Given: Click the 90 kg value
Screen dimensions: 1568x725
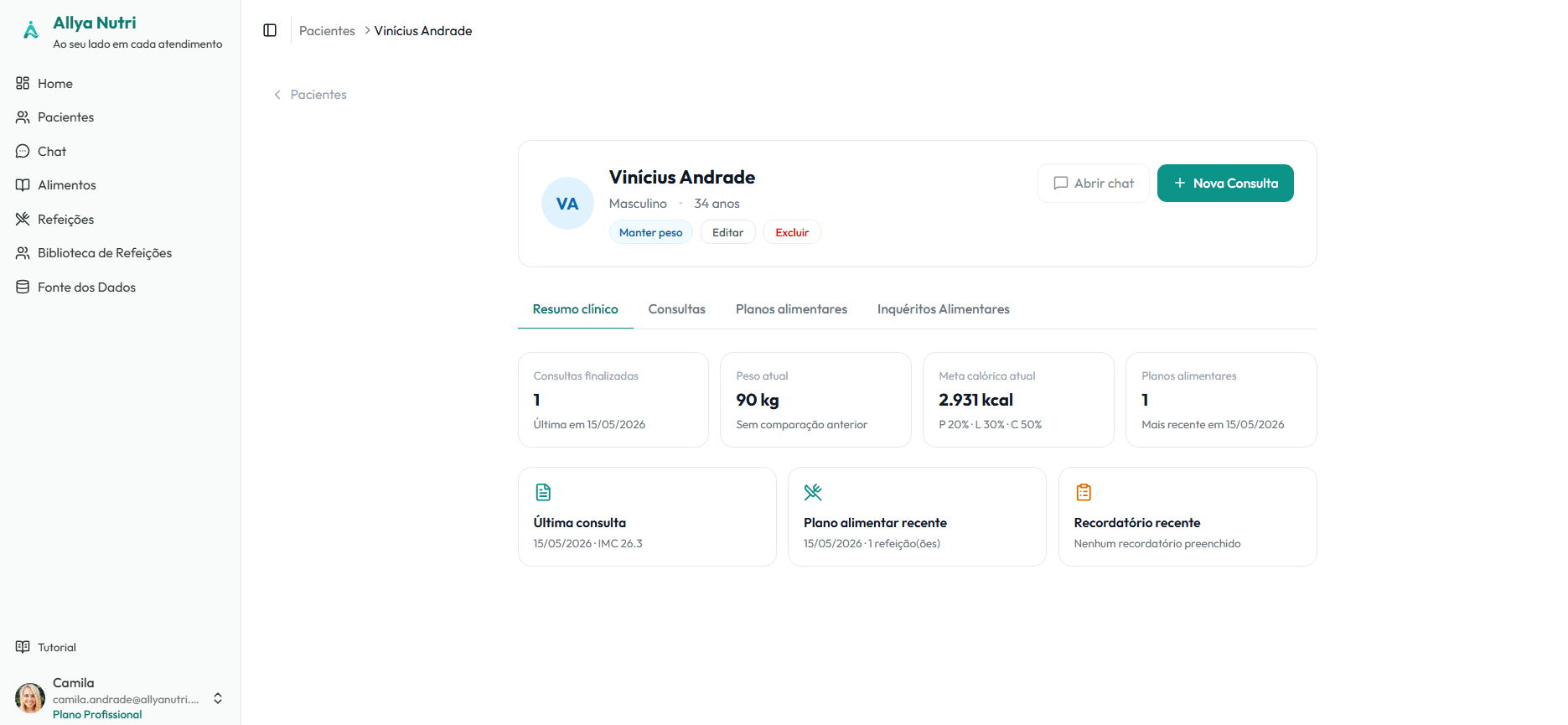Looking at the screenshot, I should click(x=758, y=400).
